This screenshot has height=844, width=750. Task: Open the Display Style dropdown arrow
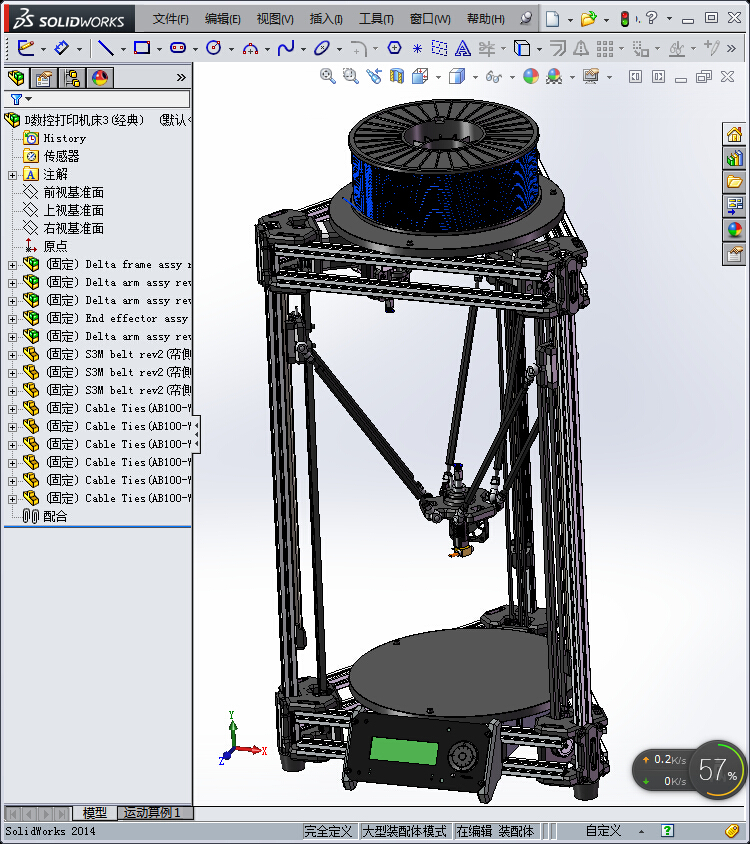point(475,78)
